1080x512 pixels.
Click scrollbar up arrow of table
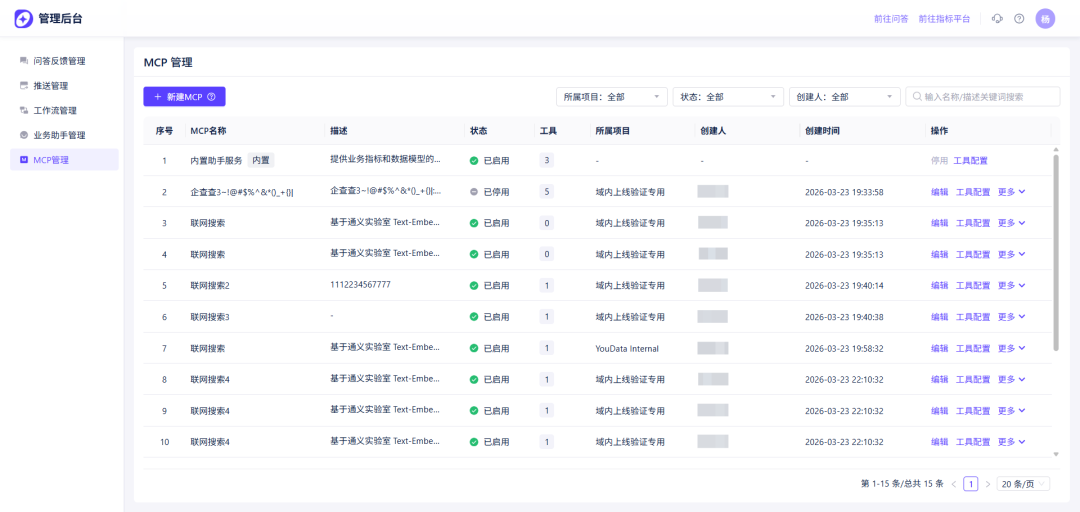(x=1056, y=150)
